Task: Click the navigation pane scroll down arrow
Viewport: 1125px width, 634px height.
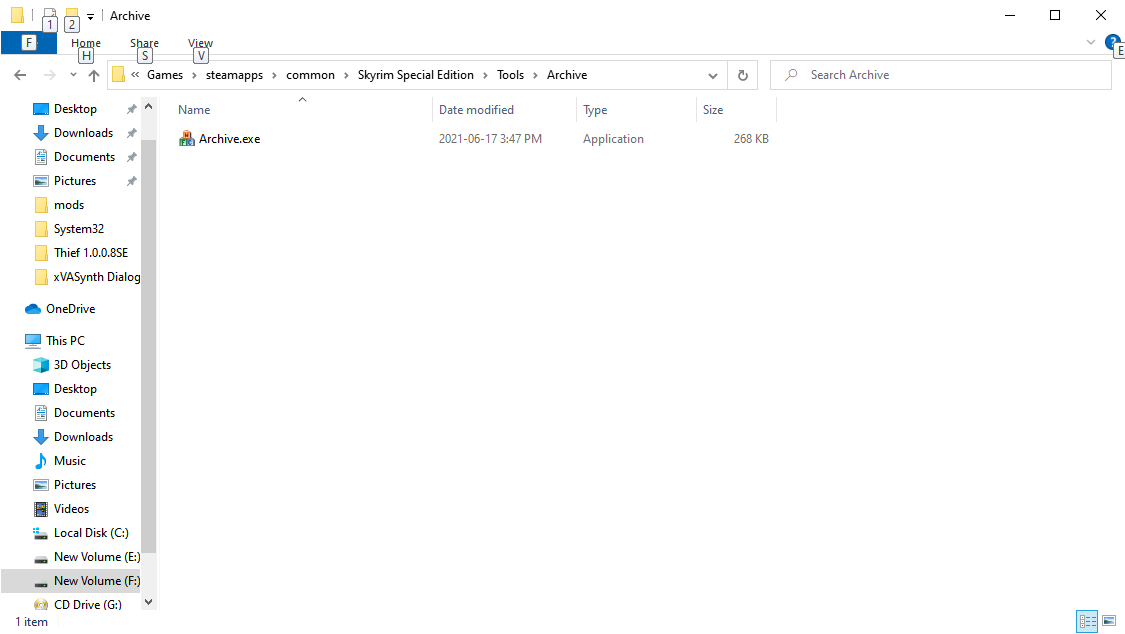Action: point(149,602)
